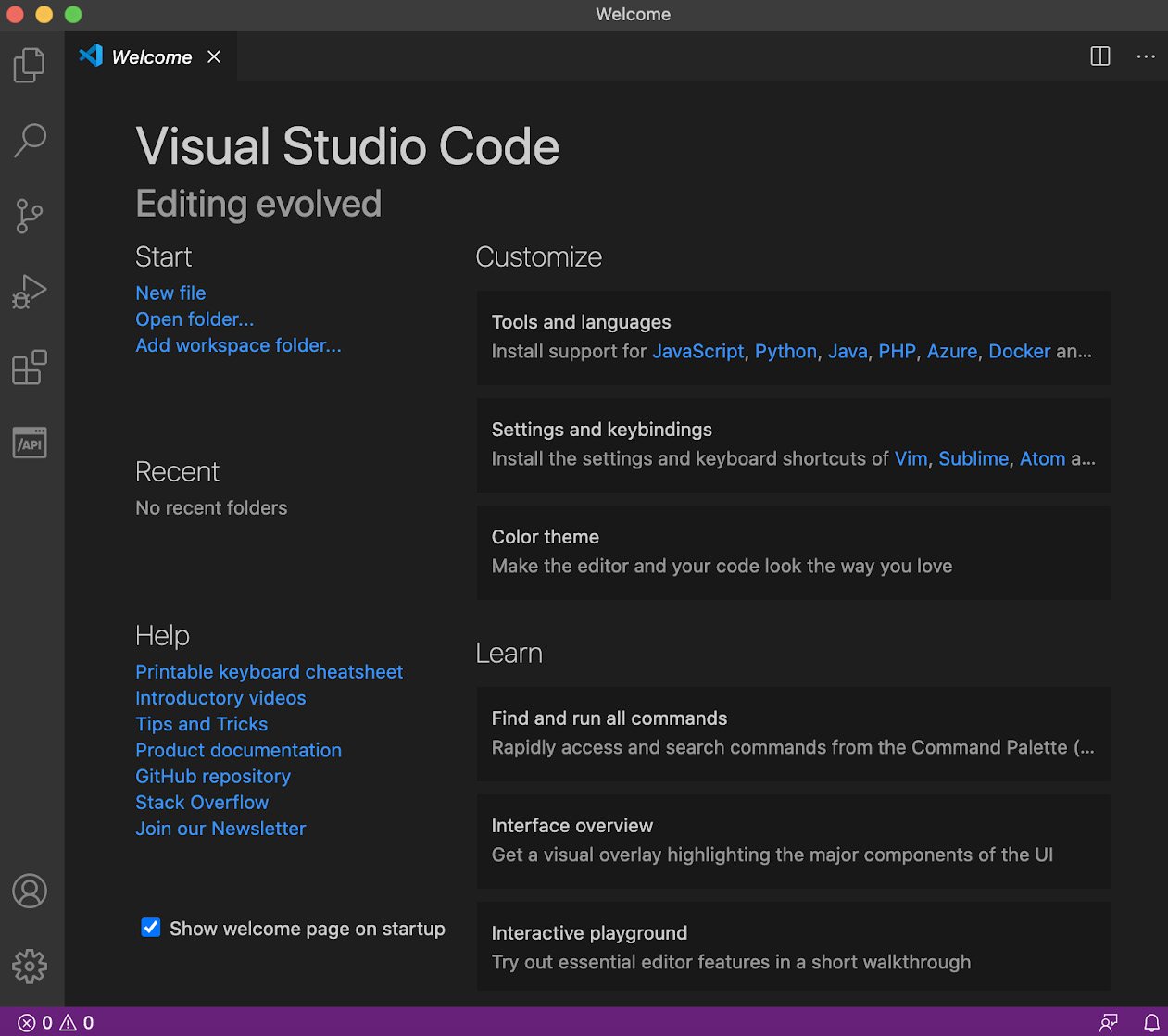The image size is (1168, 1036).
Task: Click Add workspace folder... link
Action: click(x=238, y=345)
